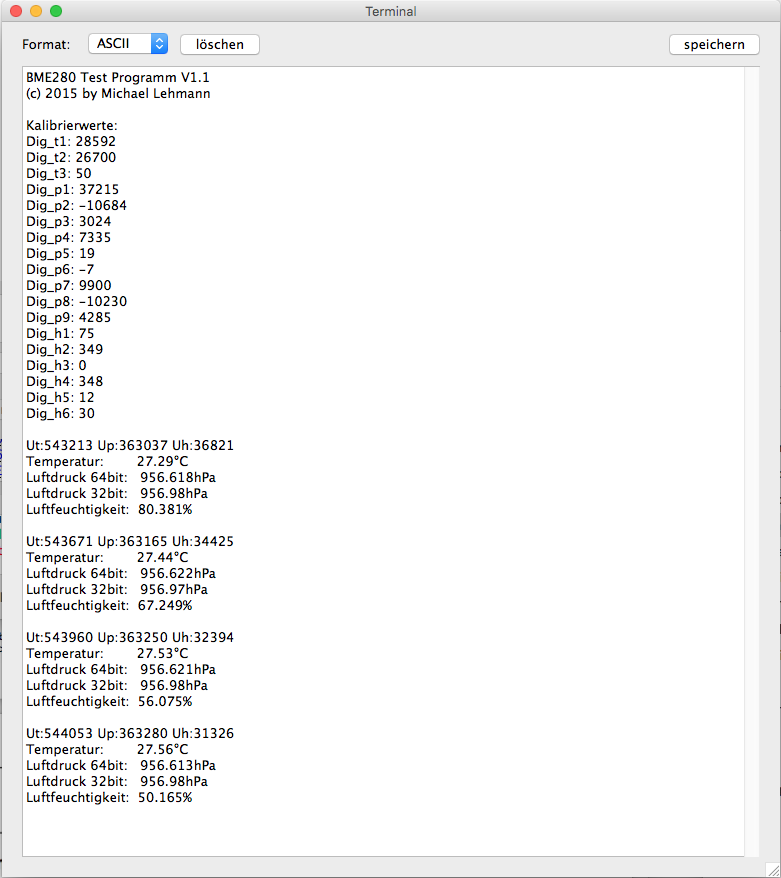Viewport: 781px width, 878px height.
Task: Click the 'Format:' label
Action: coord(46,45)
